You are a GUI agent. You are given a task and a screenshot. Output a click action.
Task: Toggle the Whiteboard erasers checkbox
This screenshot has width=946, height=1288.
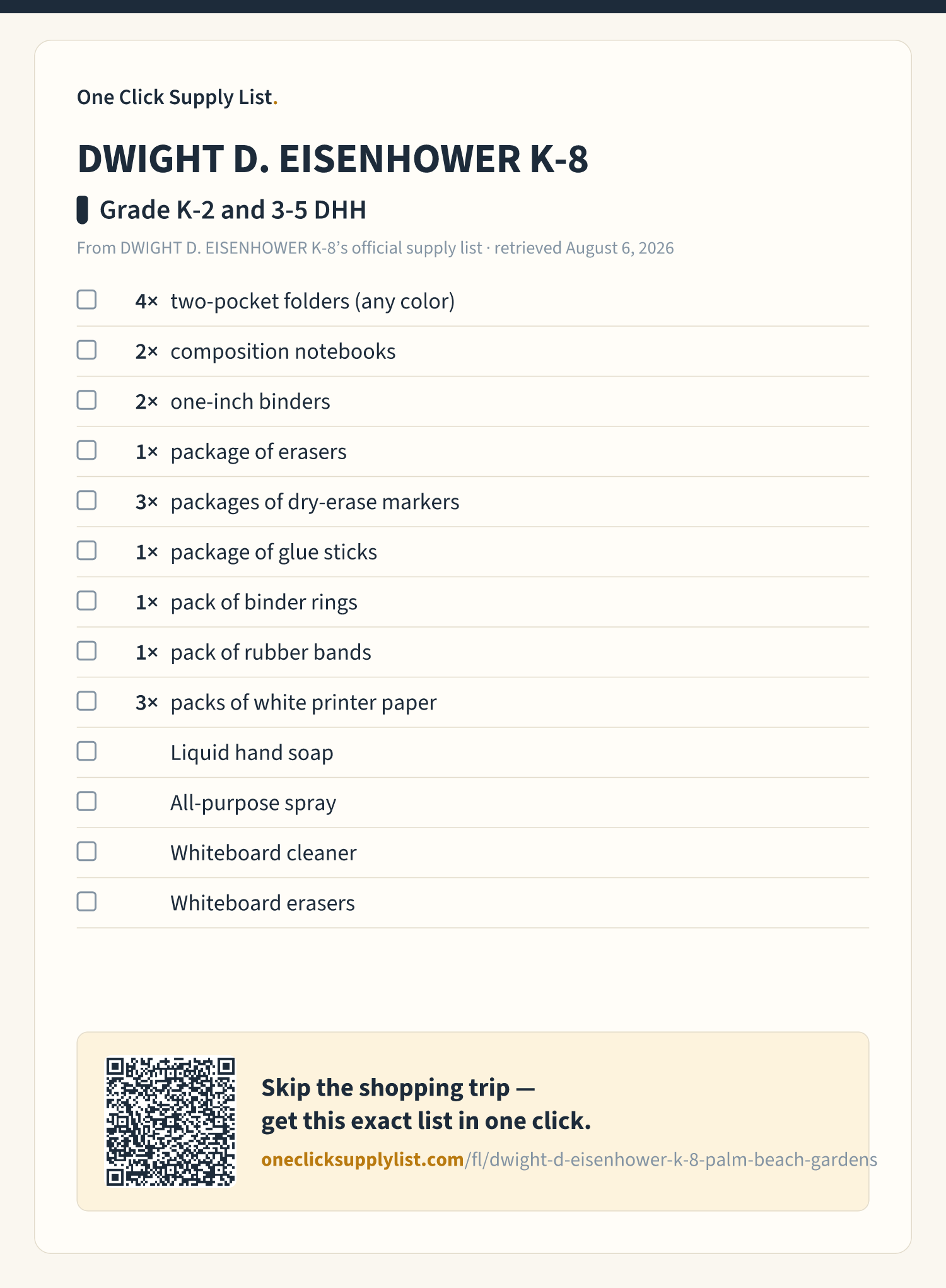click(x=86, y=901)
